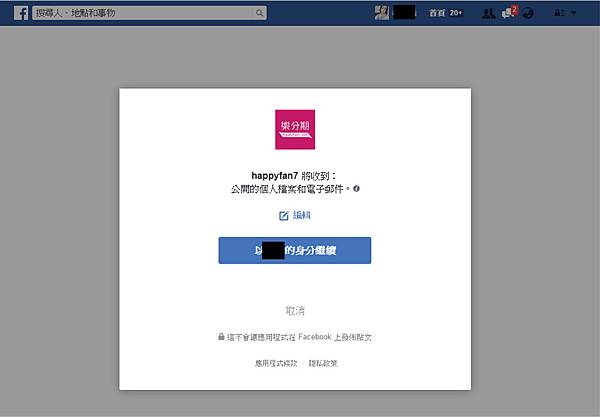Open the friend requests icon
Viewport: 600px width, 417px height.
[488, 13]
